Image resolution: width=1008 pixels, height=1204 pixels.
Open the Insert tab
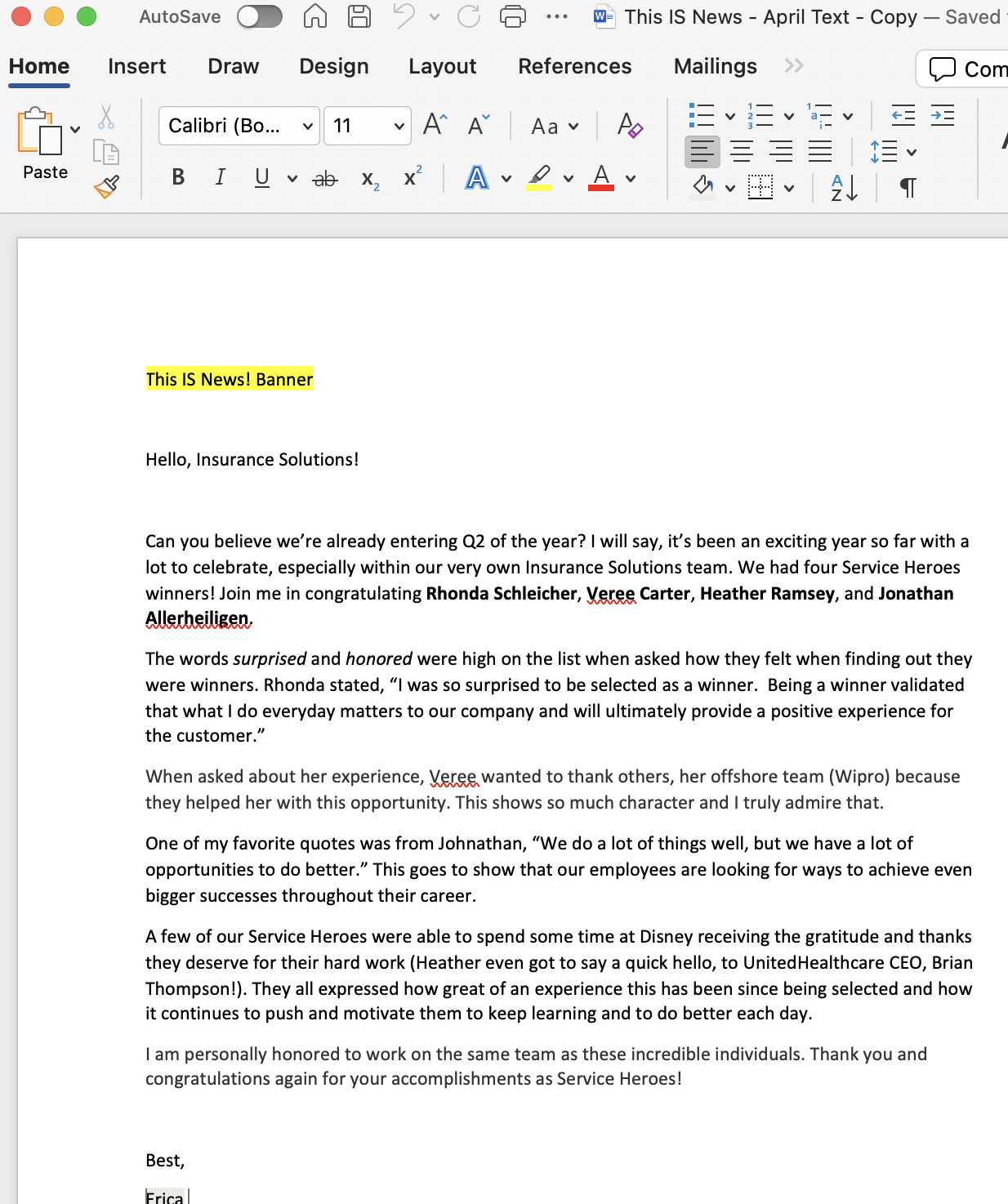[137, 66]
